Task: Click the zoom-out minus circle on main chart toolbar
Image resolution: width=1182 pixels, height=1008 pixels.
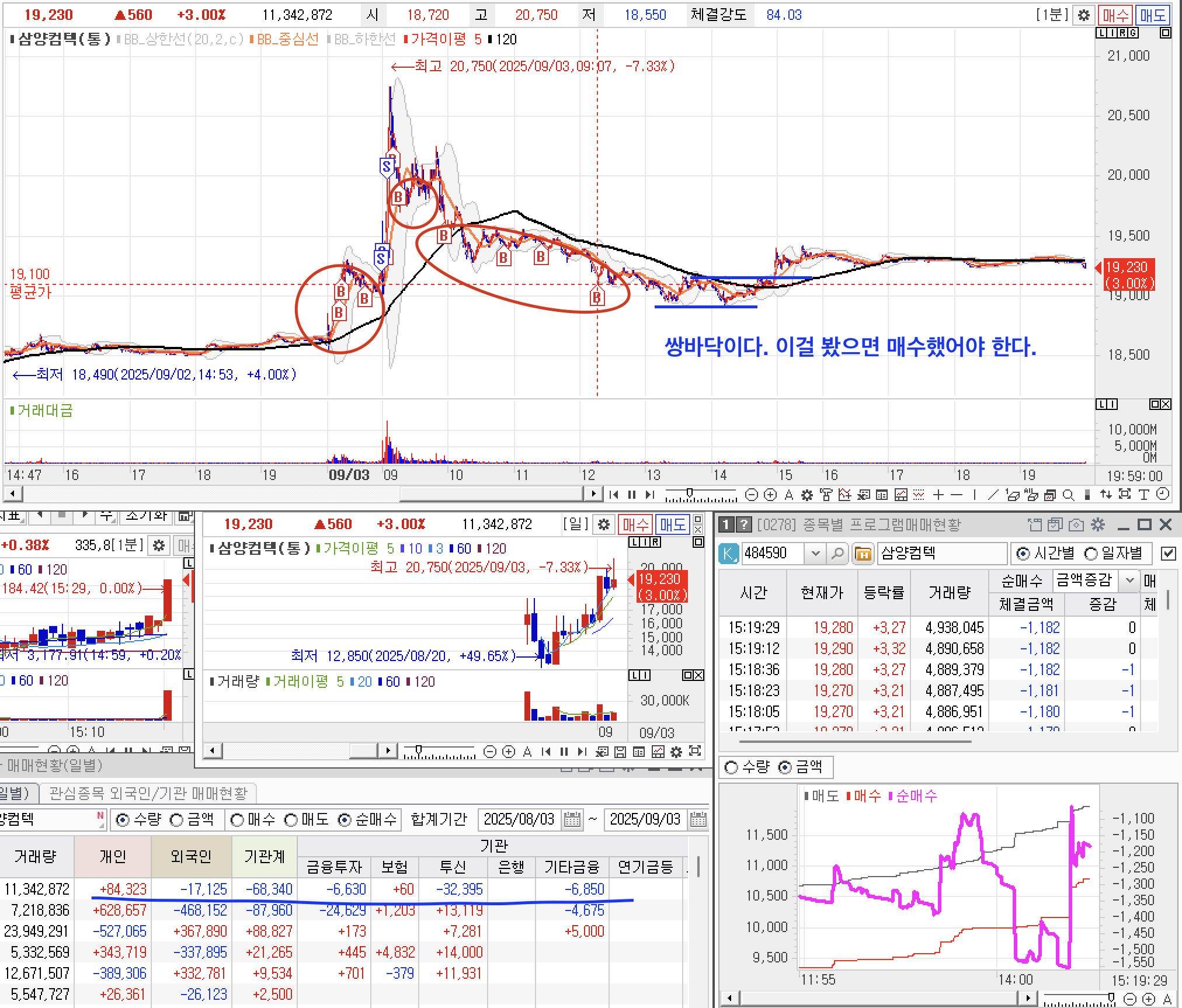Action: point(752,495)
